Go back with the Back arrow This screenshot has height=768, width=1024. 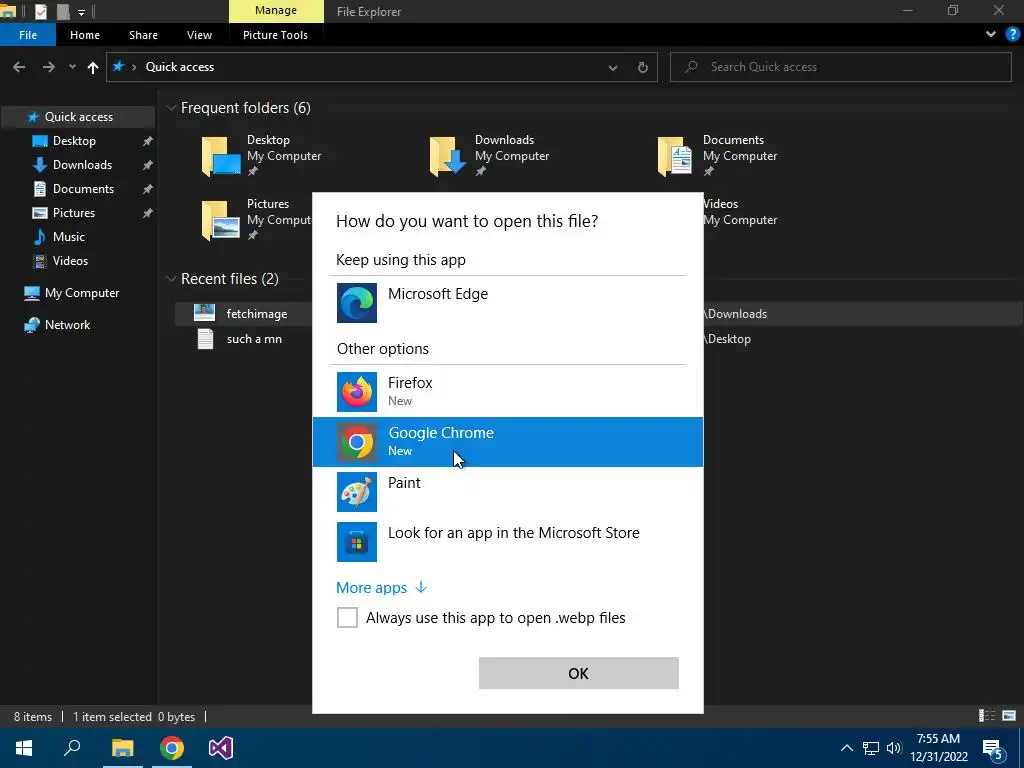[x=19, y=67]
